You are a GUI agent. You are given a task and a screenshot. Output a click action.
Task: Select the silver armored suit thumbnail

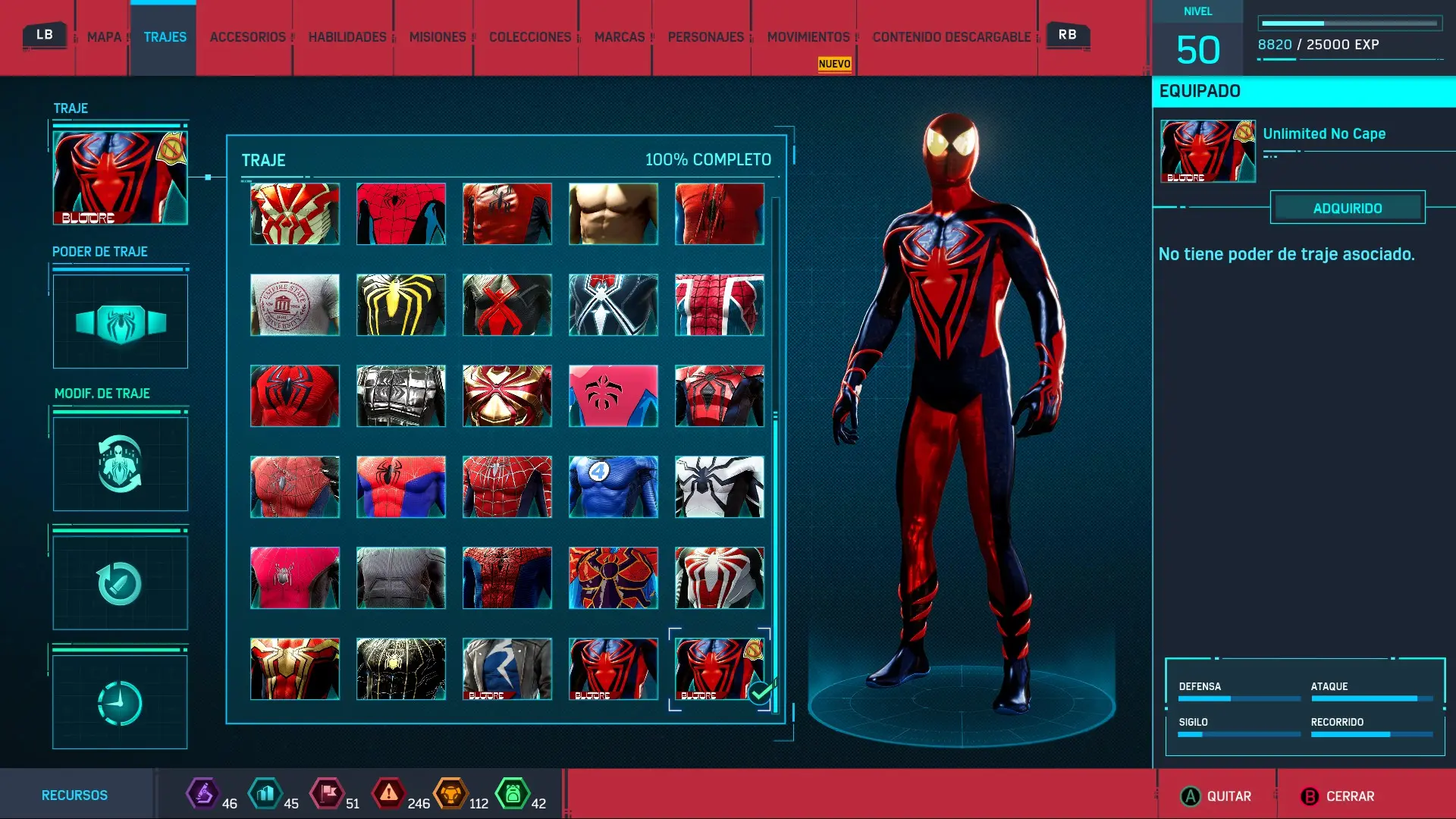click(401, 396)
